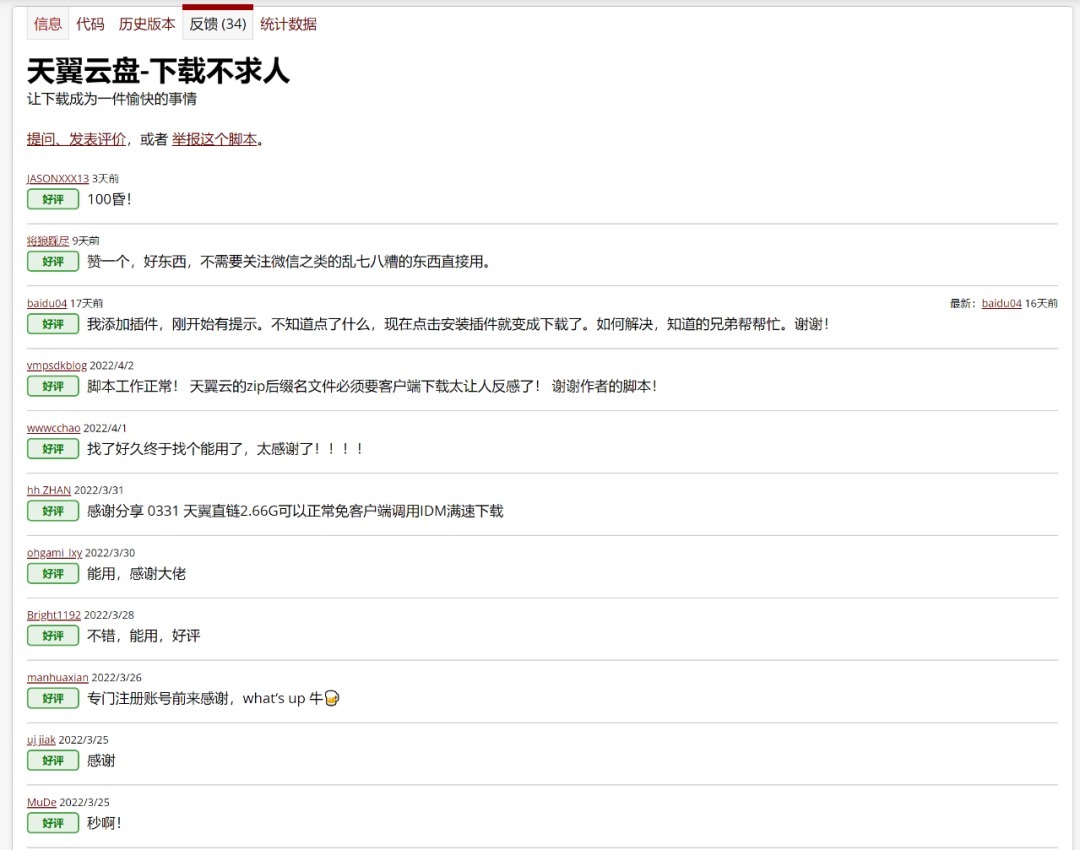Open user JASONXXX13's profile
Viewport: 1080px width, 850px height.
[58, 178]
